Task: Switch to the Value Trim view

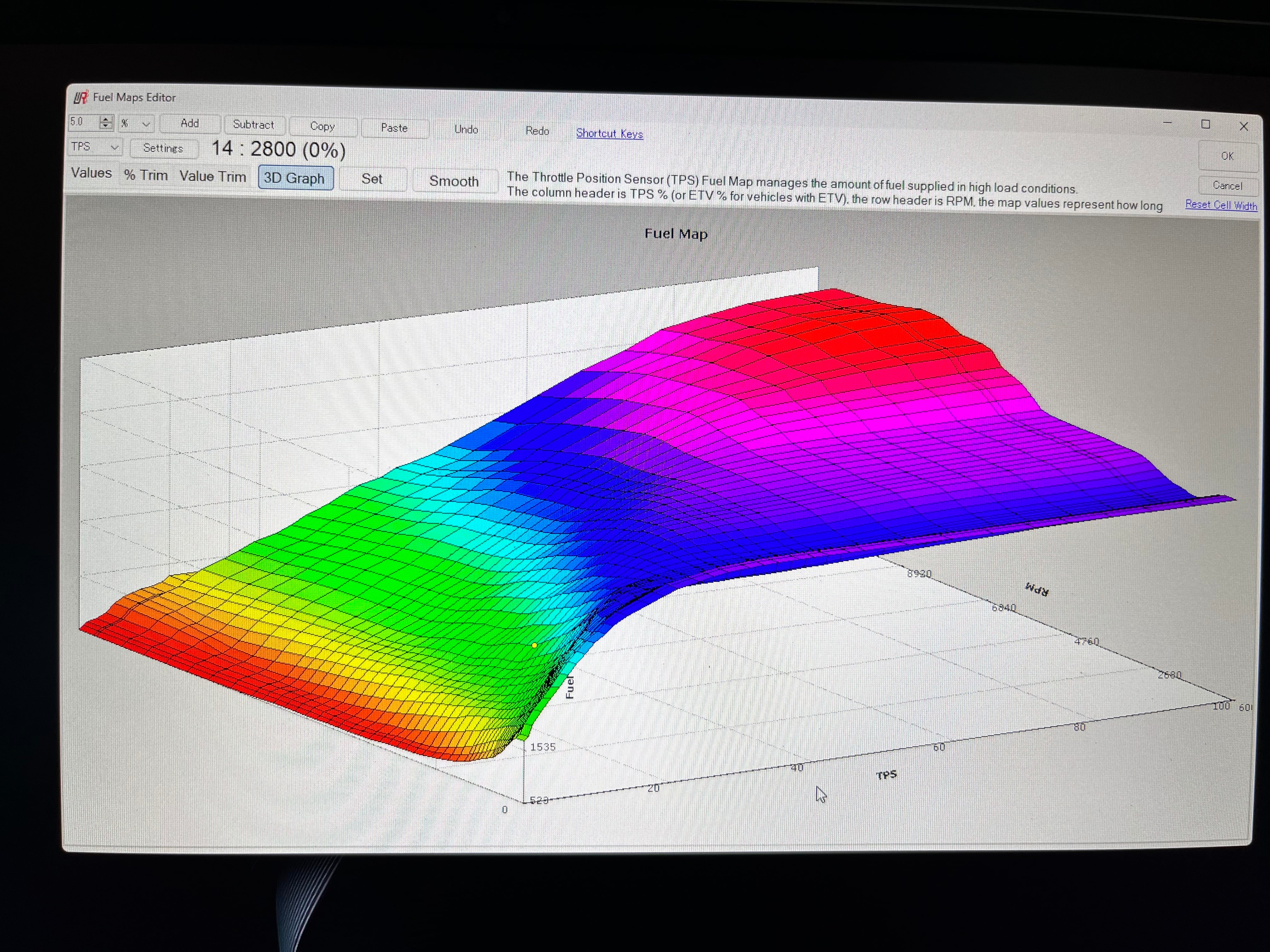Action: coord(212,176)
